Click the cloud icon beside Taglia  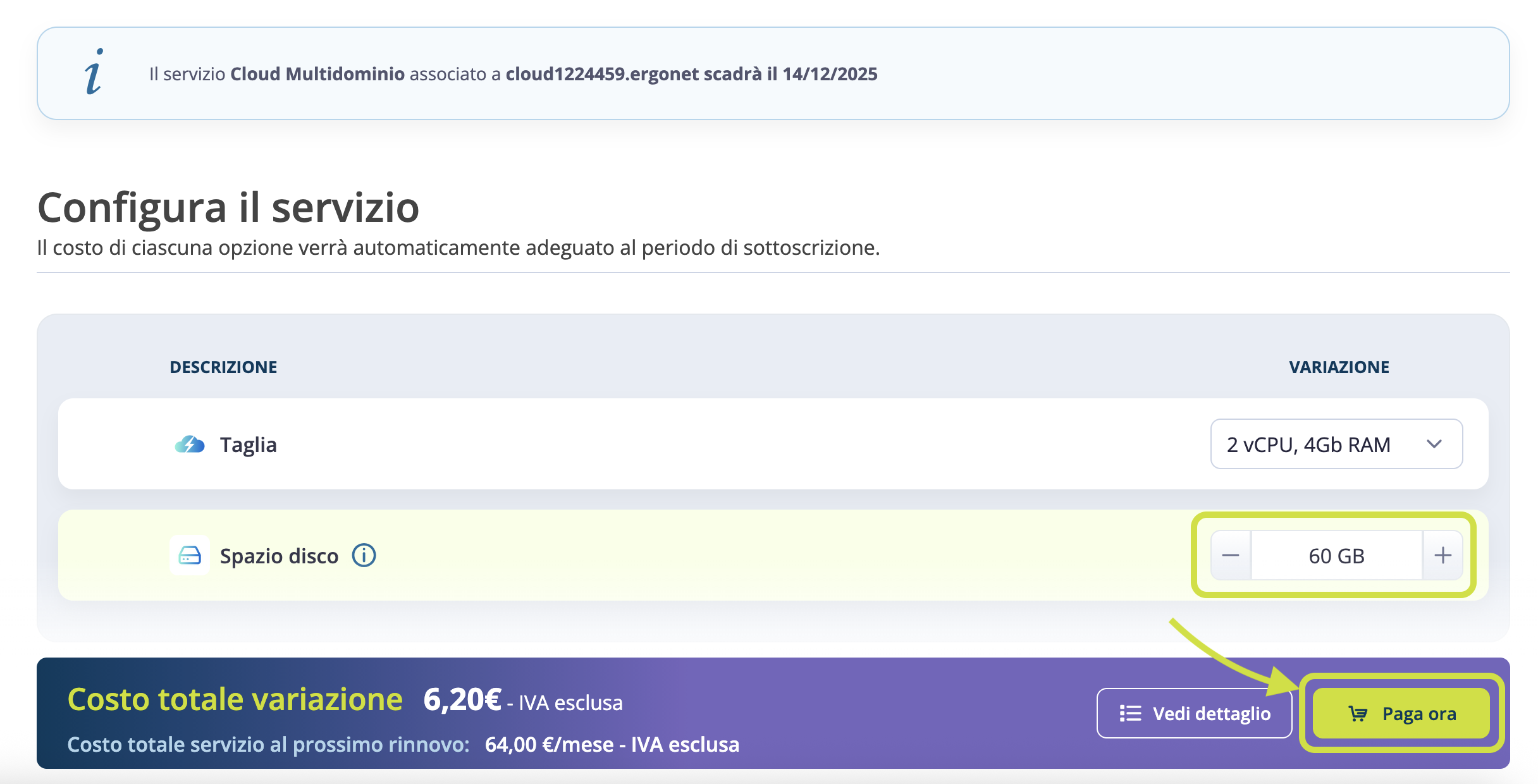click(190, 444)
